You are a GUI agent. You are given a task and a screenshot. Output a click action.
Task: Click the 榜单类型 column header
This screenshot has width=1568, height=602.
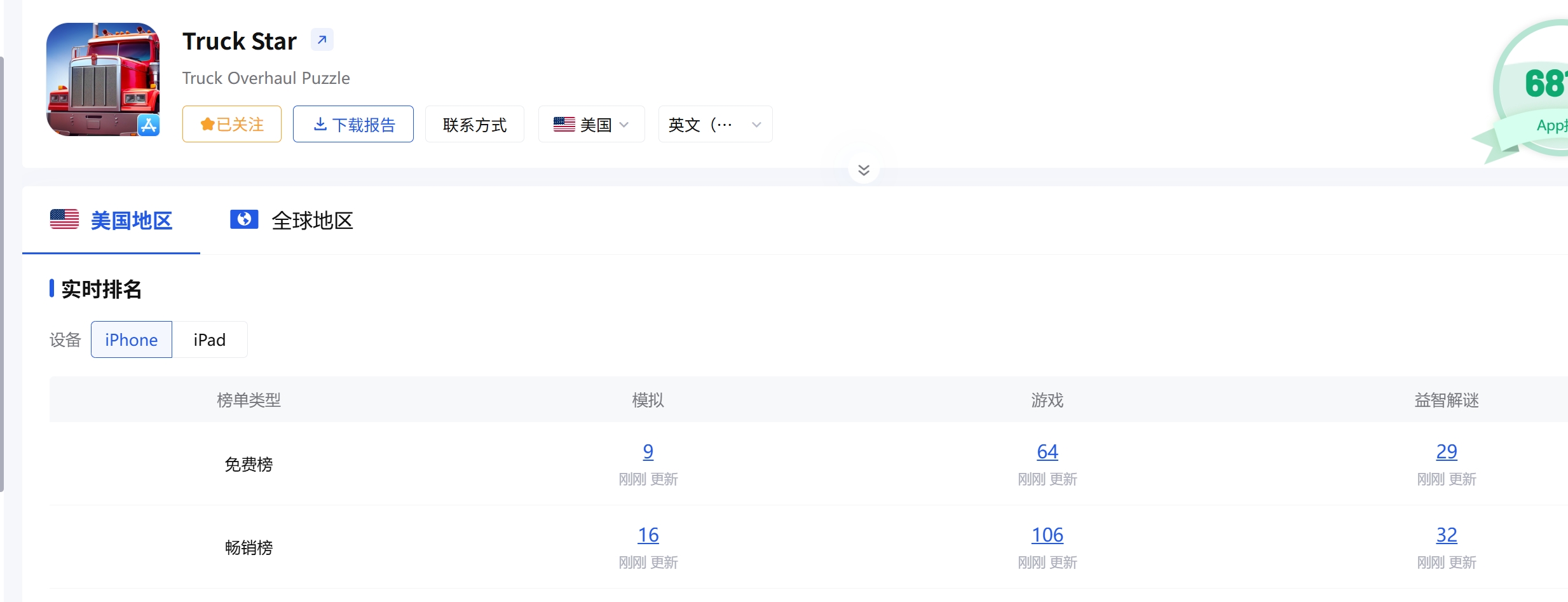point(249,400)
